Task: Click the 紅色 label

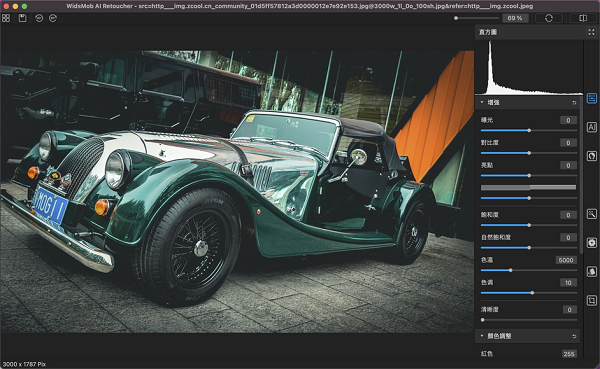Action: pyautogui.click(x=487, y=353)
